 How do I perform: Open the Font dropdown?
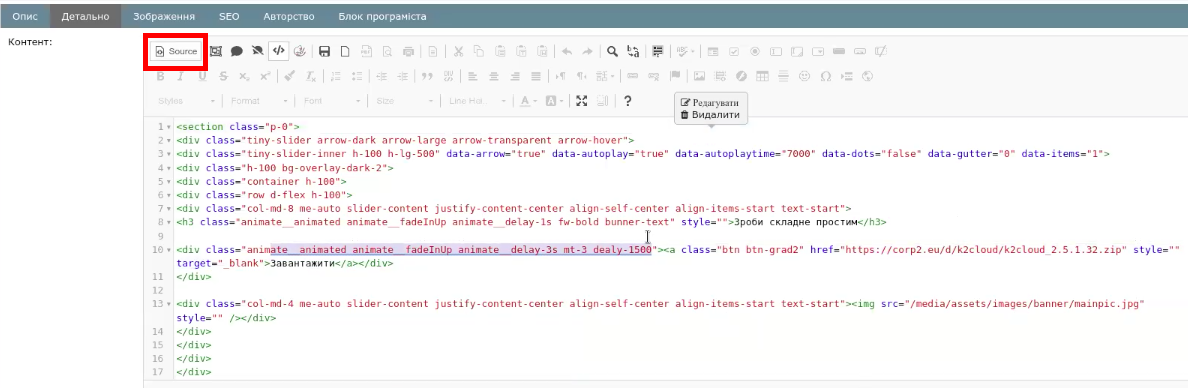point(332,101)
